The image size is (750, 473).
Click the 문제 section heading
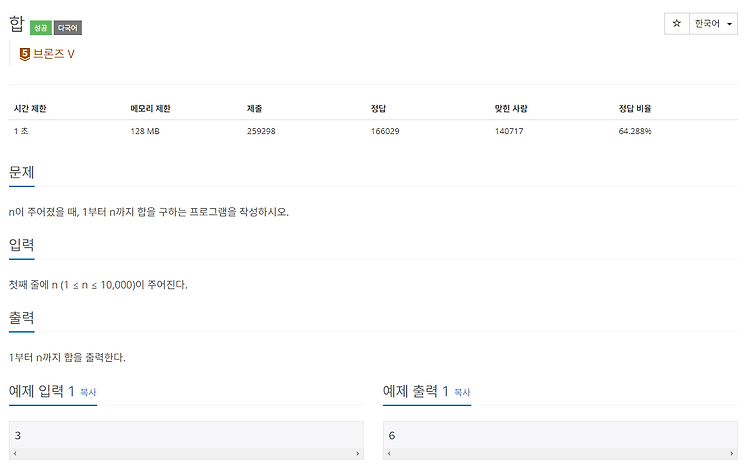click(x=22, y=172)
